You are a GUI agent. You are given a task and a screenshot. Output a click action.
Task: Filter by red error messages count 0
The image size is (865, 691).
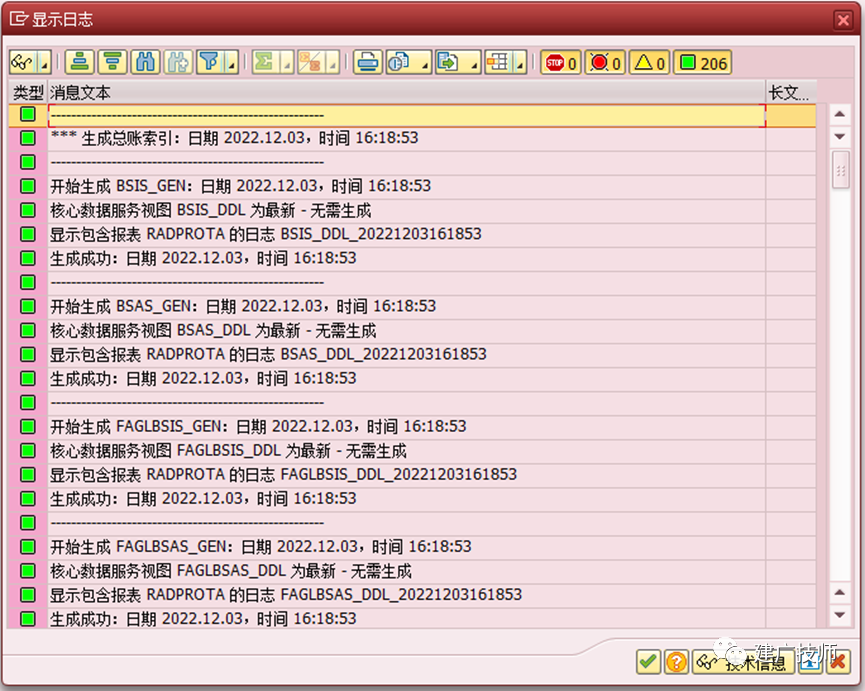coord(605,63)
